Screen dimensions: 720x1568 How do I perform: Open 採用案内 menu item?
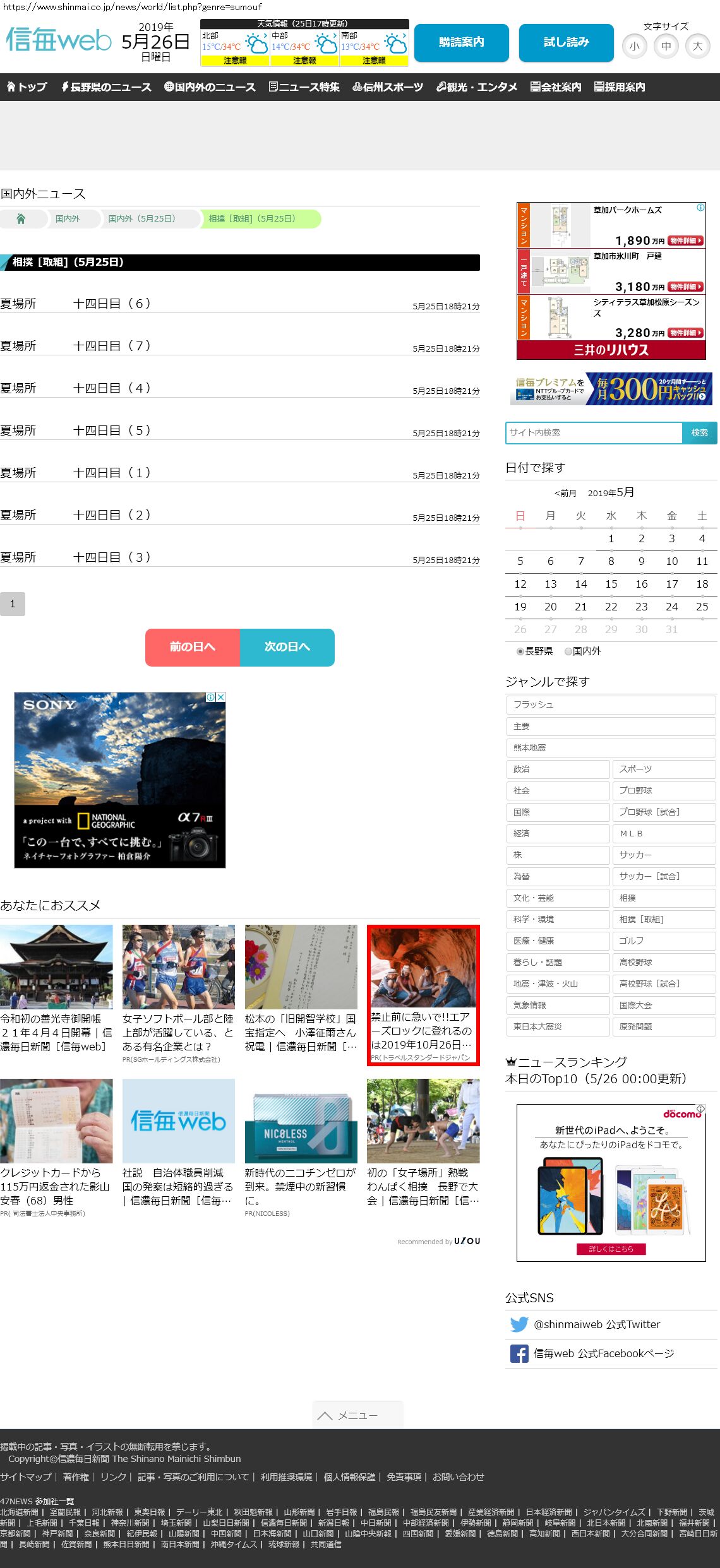point(620,87)
